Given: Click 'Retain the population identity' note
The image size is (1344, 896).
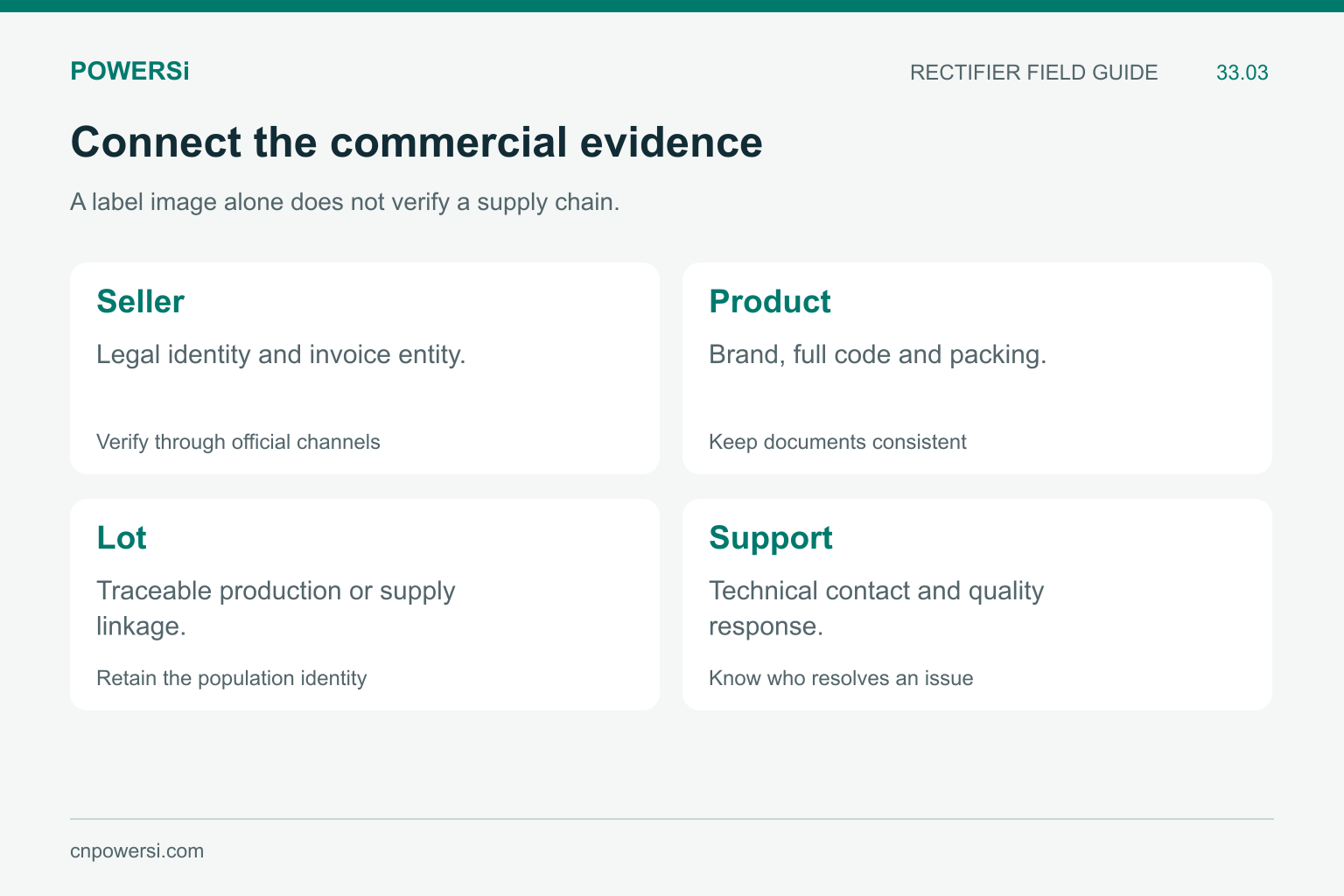Looking at the screenshot, I should point(232,678).
